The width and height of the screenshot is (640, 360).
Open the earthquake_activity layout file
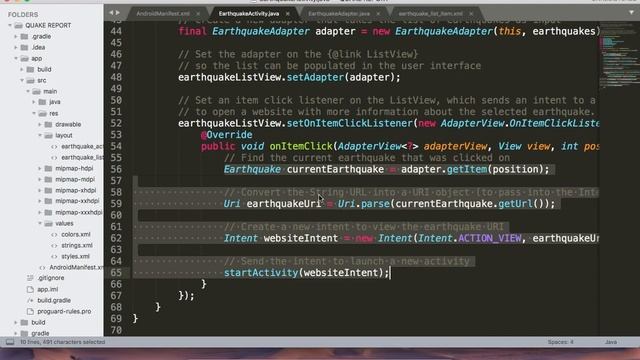82,146
